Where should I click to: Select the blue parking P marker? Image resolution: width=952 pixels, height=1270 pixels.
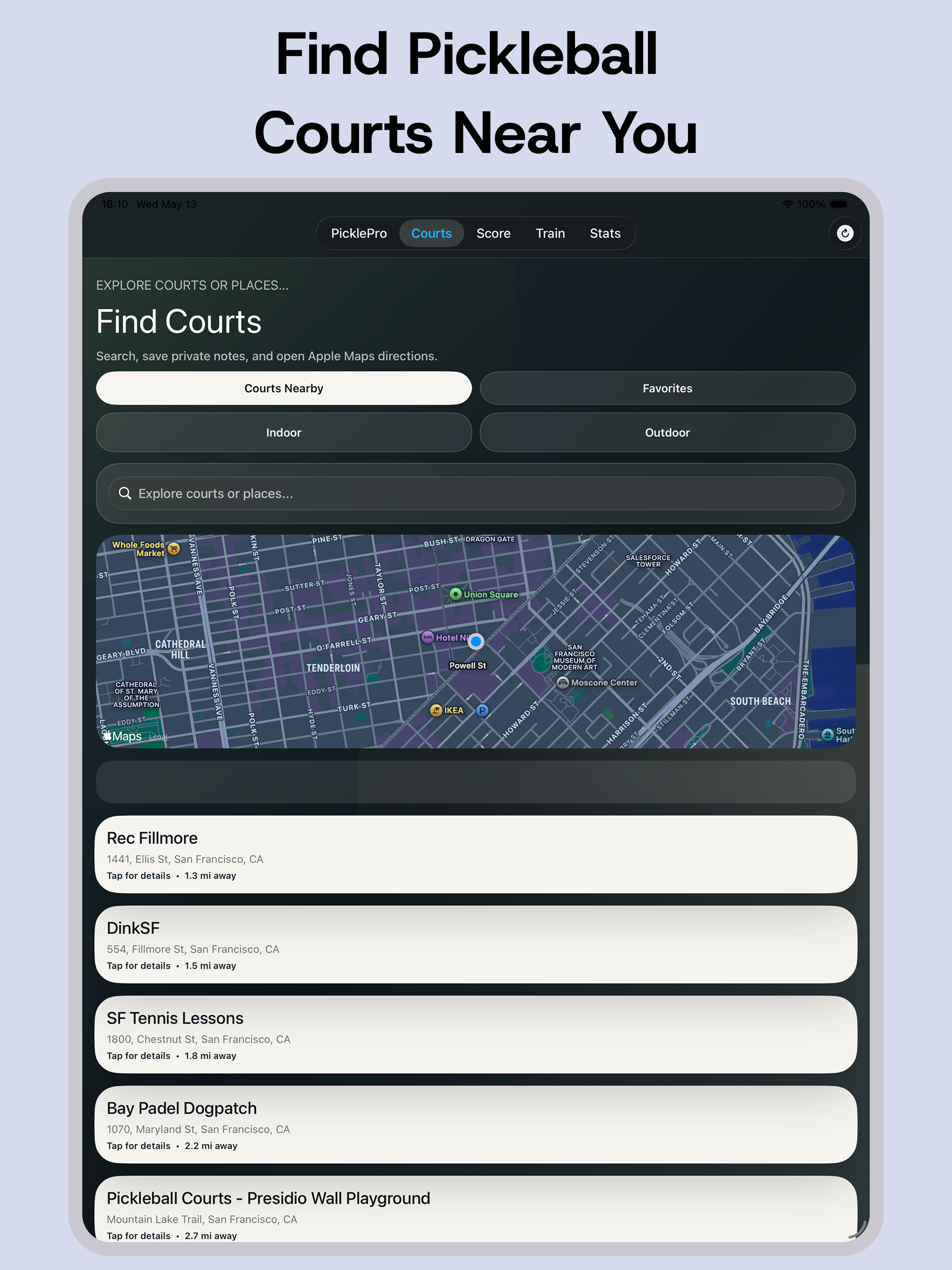[x=483, y=711]
